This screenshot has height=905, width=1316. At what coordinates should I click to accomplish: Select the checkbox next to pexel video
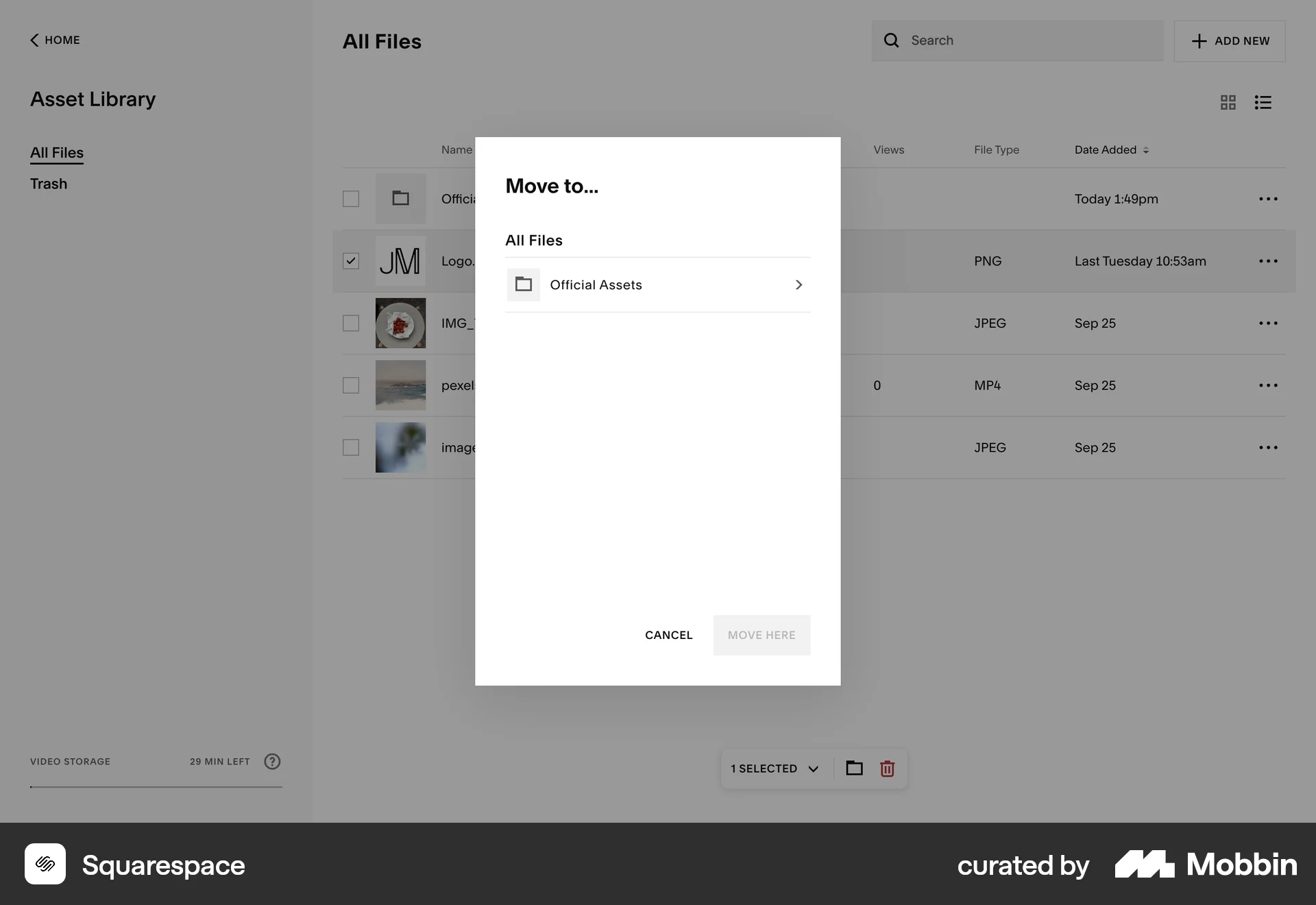point(351,385)
